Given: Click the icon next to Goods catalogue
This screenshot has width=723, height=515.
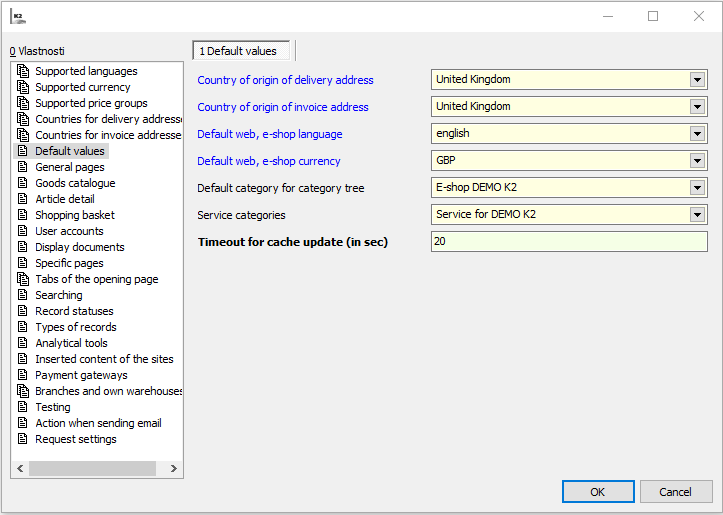Looking at the screenshot, I should [23, 183].
